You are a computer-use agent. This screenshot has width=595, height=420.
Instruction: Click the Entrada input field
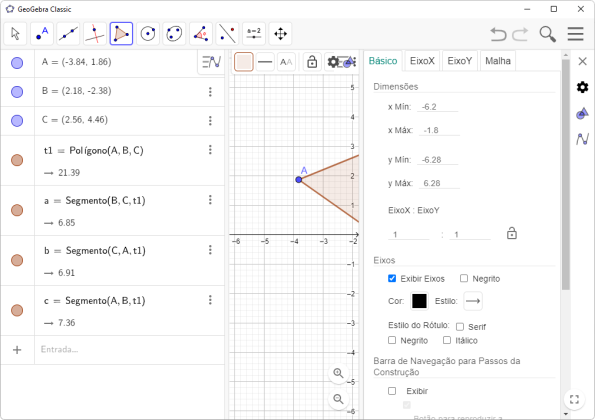tap(129, 349)
